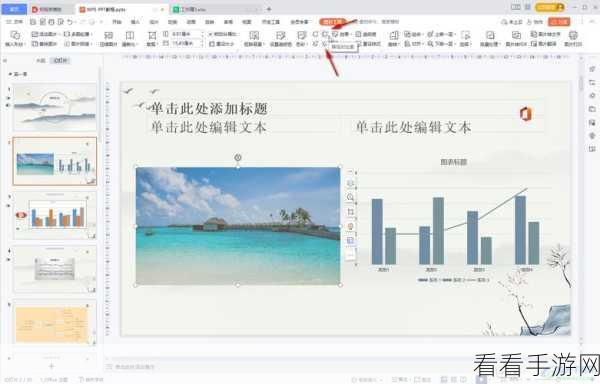The height and width of the screenshot is (384, 600).
Task: Click the Picture Print icon at ribbon end
Action: click(573, 36)
